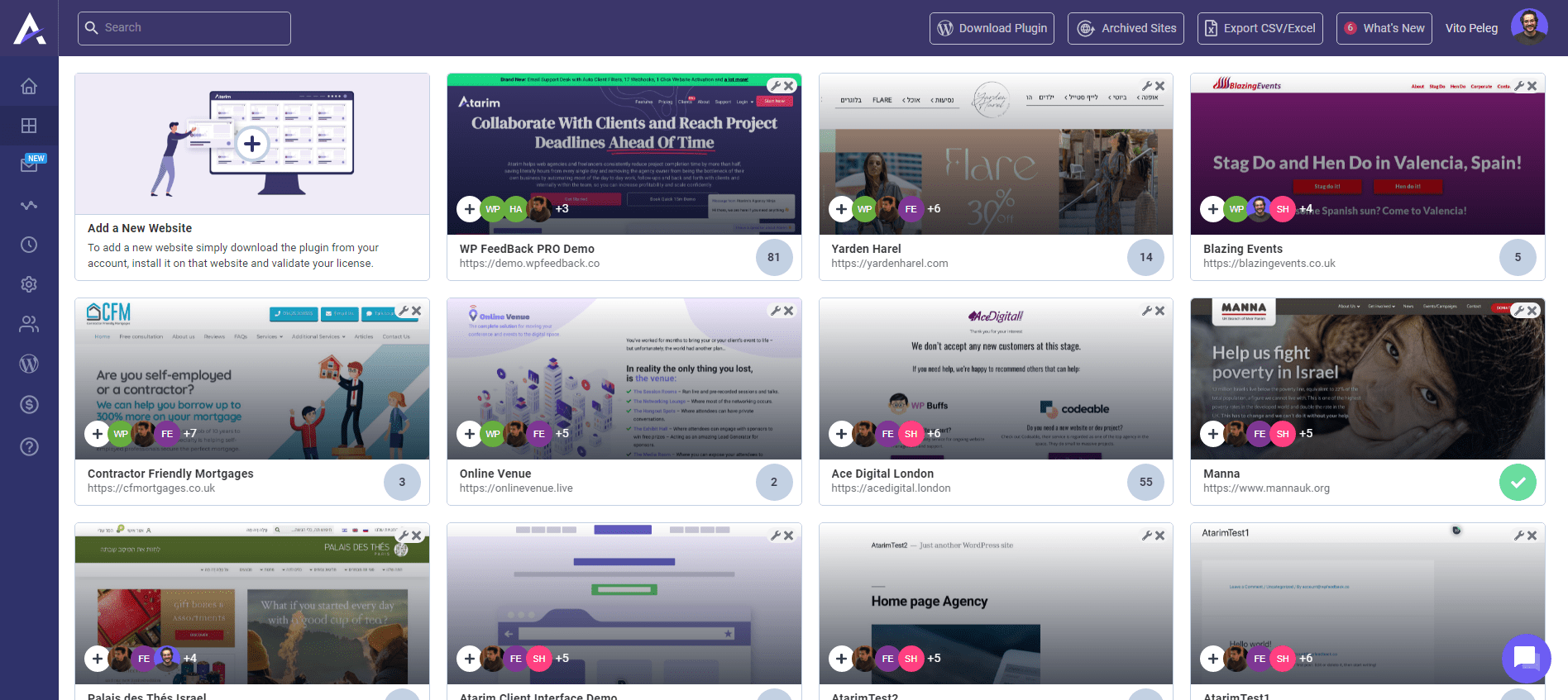Viewport: 1568px width, 700px height.
Task: Toggle the green completed checkmark on Manna
Action: click(x=1518, y=482)
